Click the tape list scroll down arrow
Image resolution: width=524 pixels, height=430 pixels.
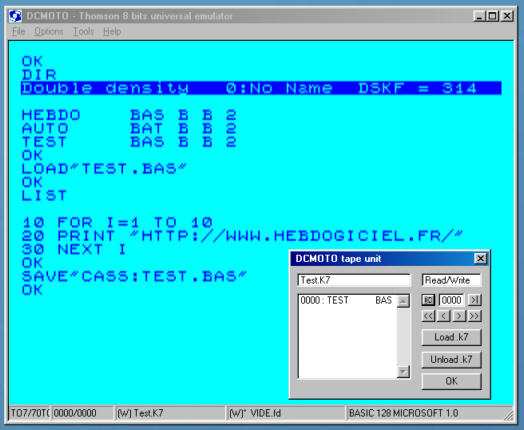tap(403, 371)
